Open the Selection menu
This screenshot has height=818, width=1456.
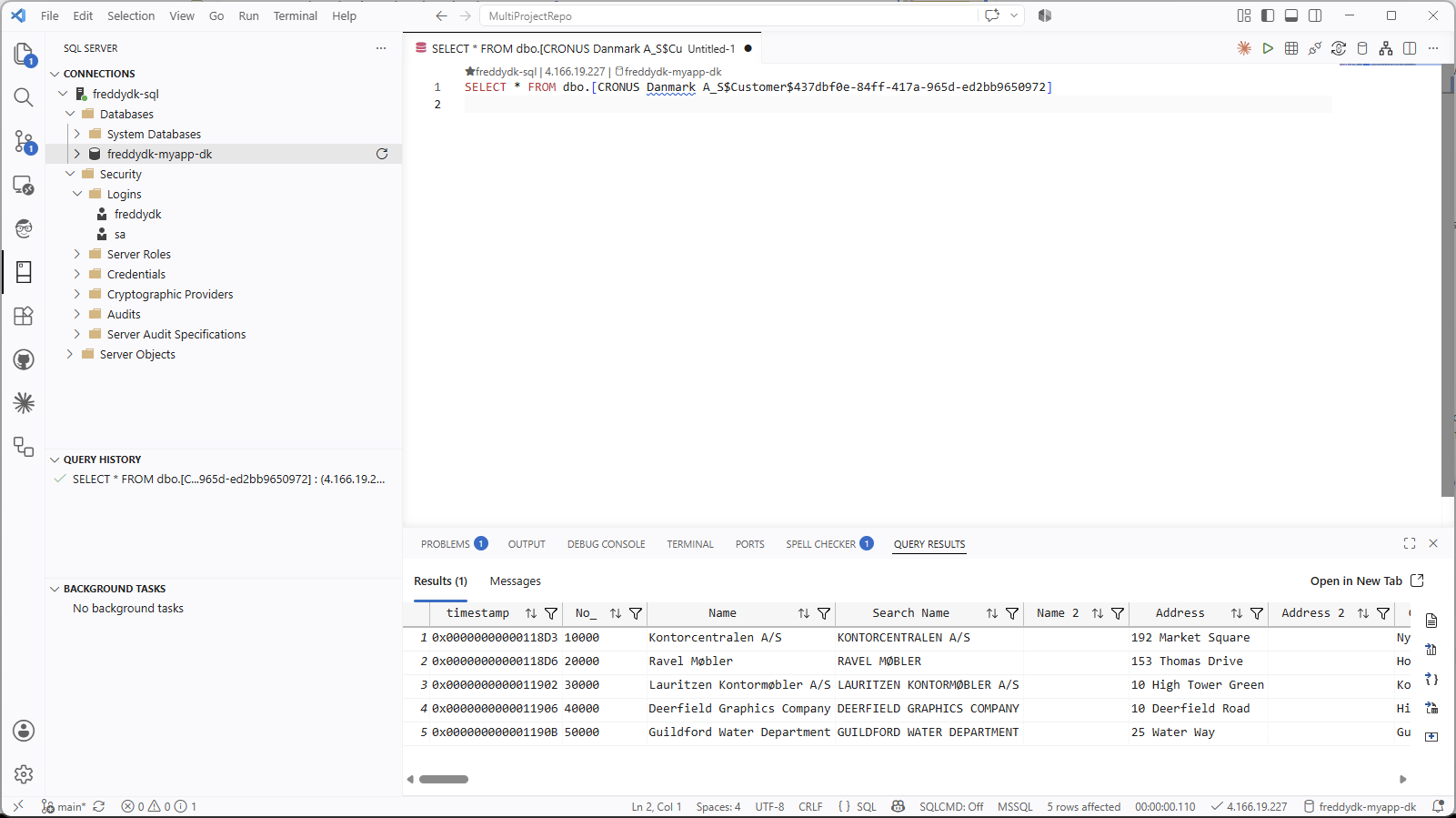click(131, 15)
